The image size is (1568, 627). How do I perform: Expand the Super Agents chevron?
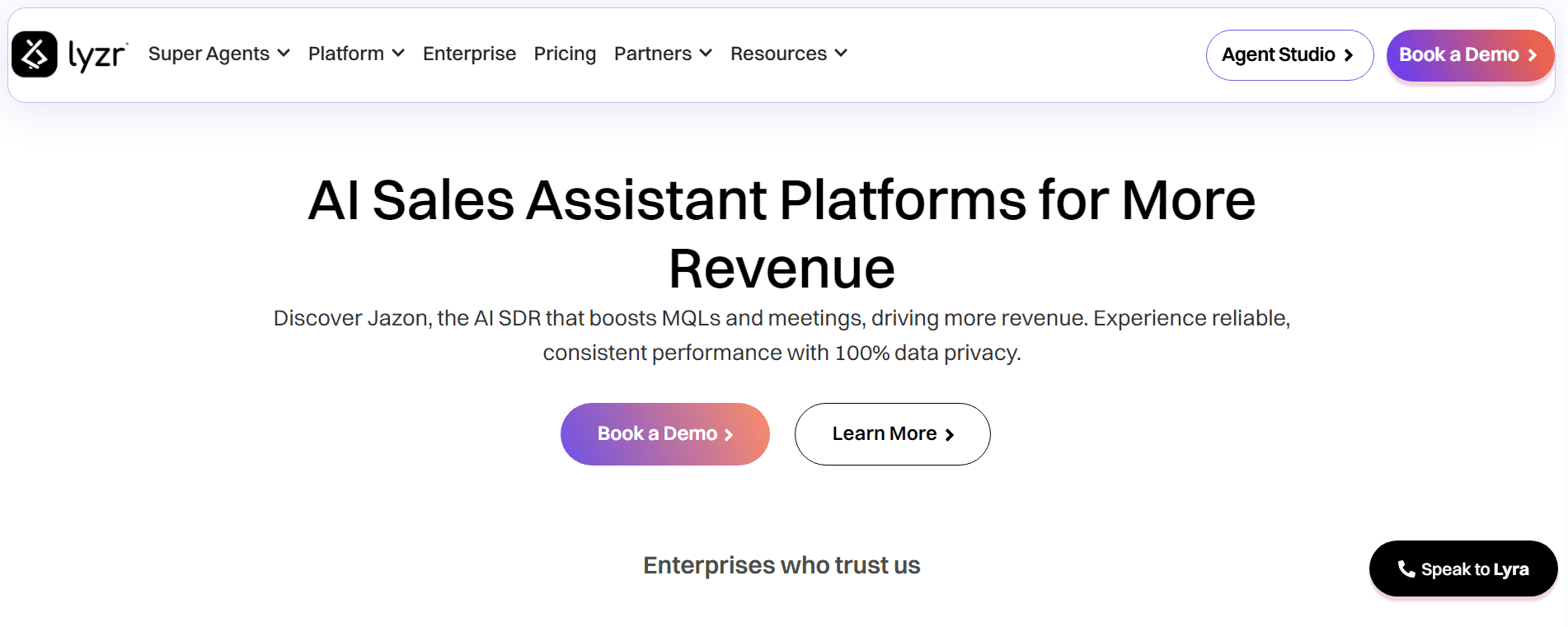click(x=284, y=54)
